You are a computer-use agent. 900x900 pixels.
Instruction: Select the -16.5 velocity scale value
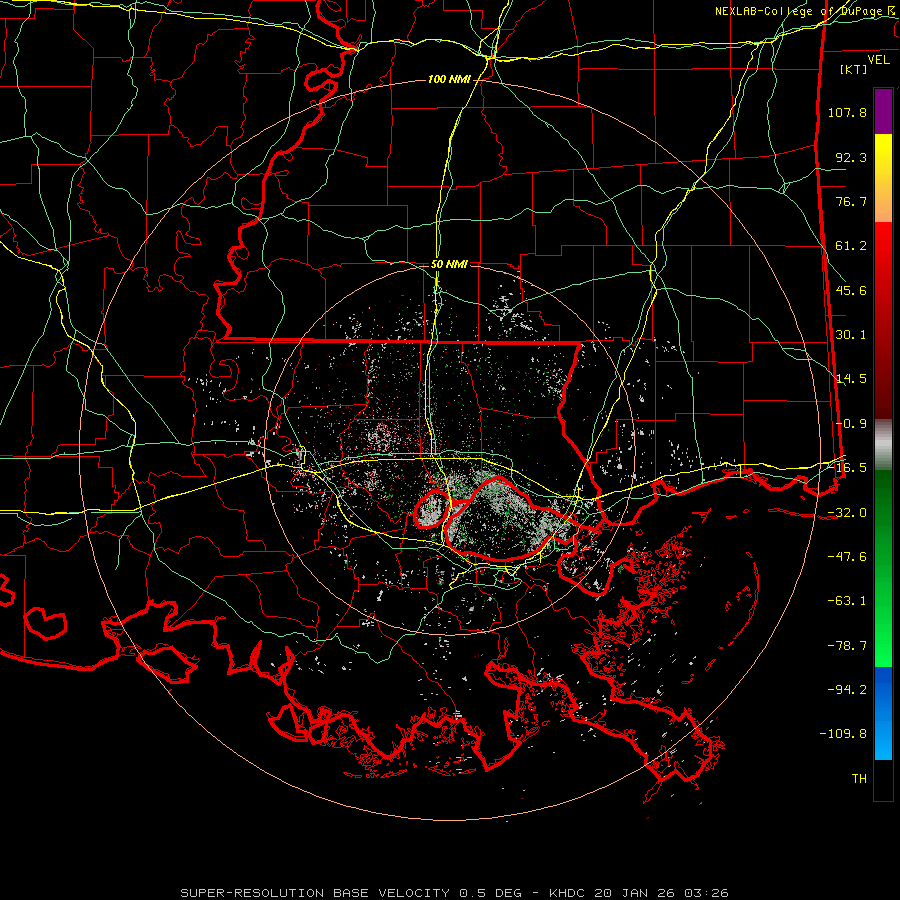pos(847,468)
